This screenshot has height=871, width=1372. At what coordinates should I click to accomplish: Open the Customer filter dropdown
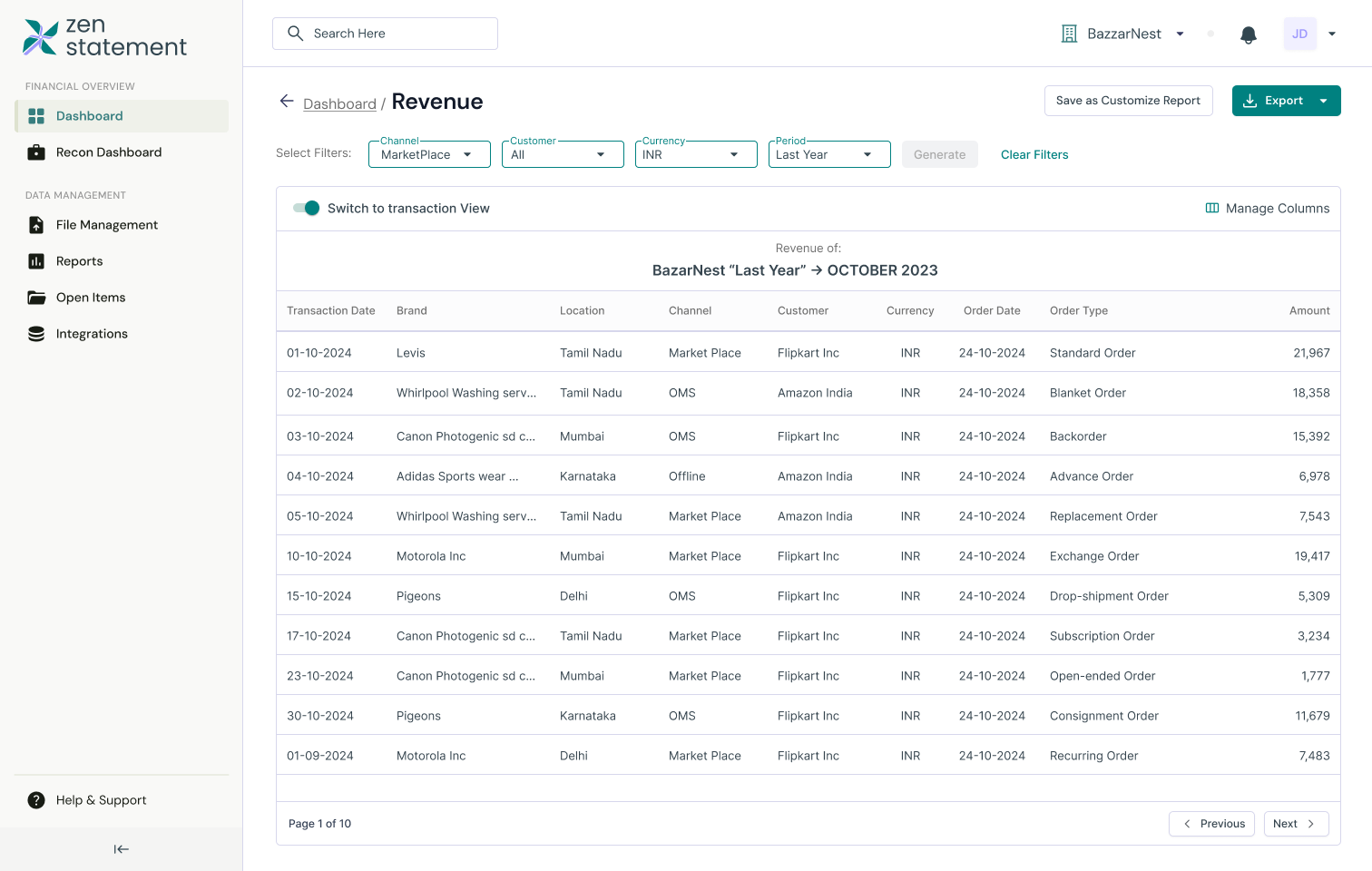point(563,154)
